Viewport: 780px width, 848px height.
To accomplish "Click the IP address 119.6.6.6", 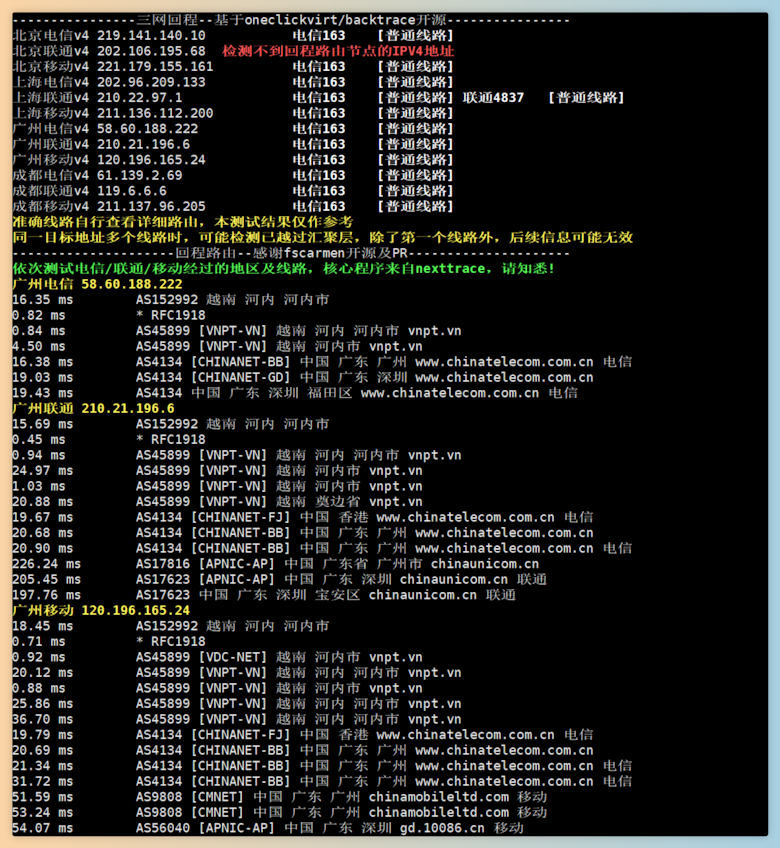I will click(131, 191).
